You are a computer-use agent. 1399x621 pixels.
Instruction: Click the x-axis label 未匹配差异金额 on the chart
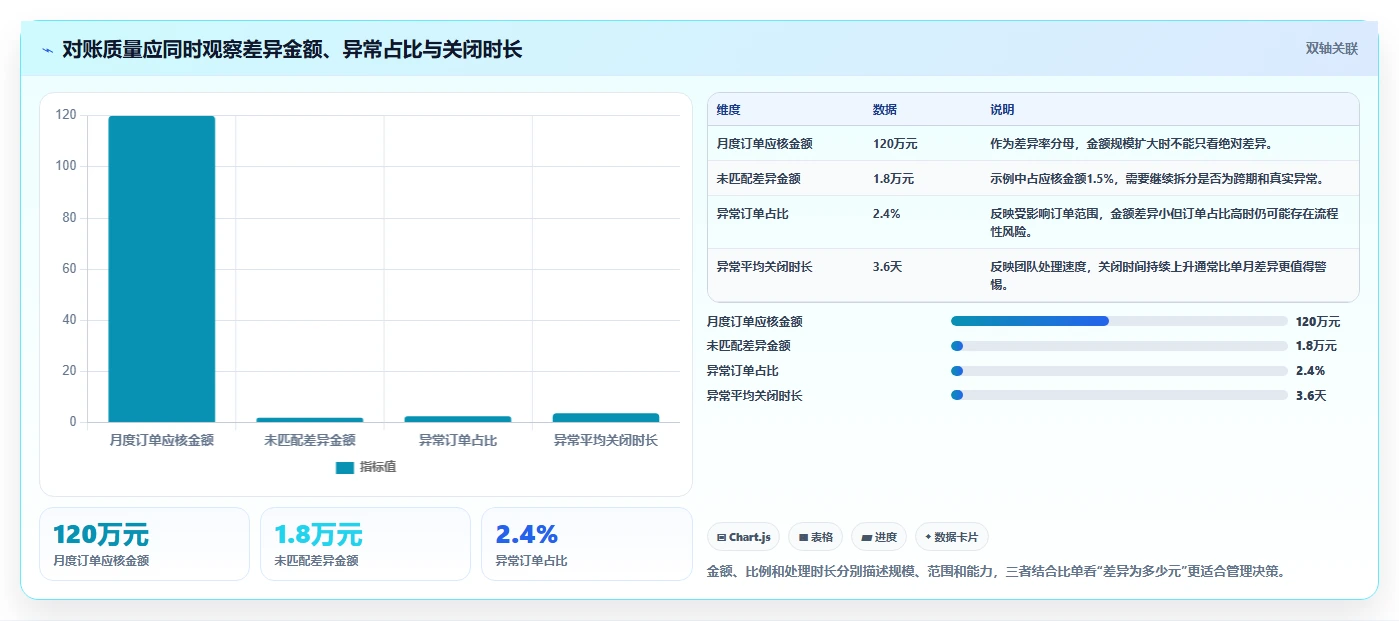pyautogui.click(x=310, y=440)
